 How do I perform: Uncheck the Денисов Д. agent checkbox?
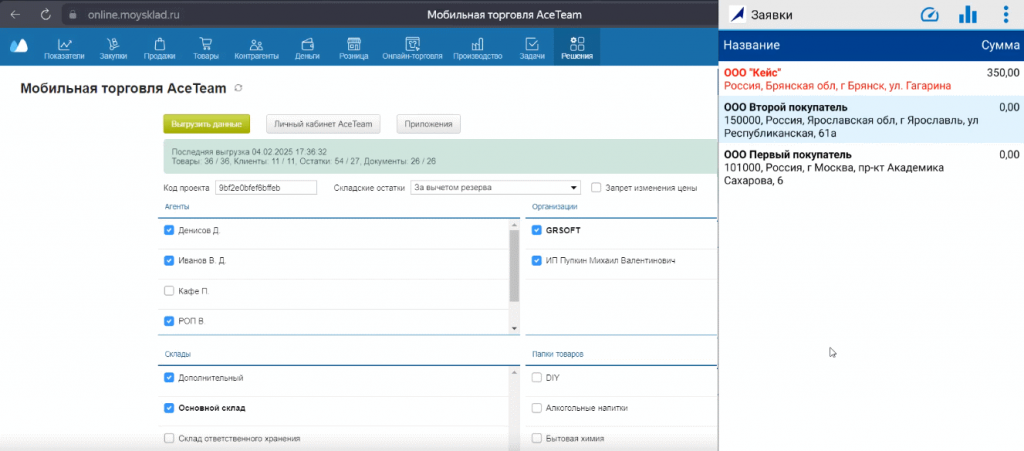coord(168,230)
